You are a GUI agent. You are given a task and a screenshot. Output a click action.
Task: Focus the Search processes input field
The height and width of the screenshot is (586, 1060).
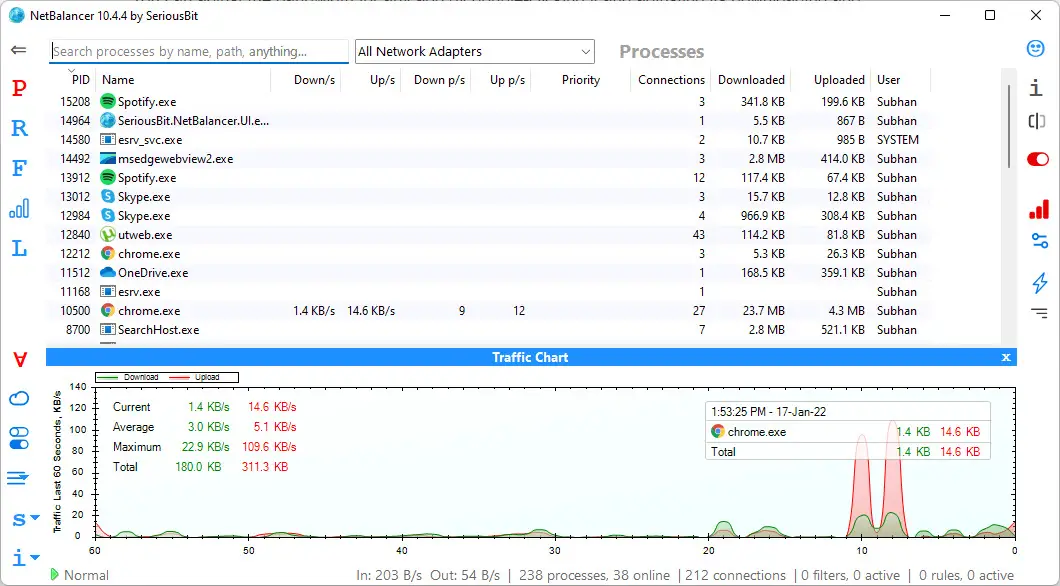[199, 51]
